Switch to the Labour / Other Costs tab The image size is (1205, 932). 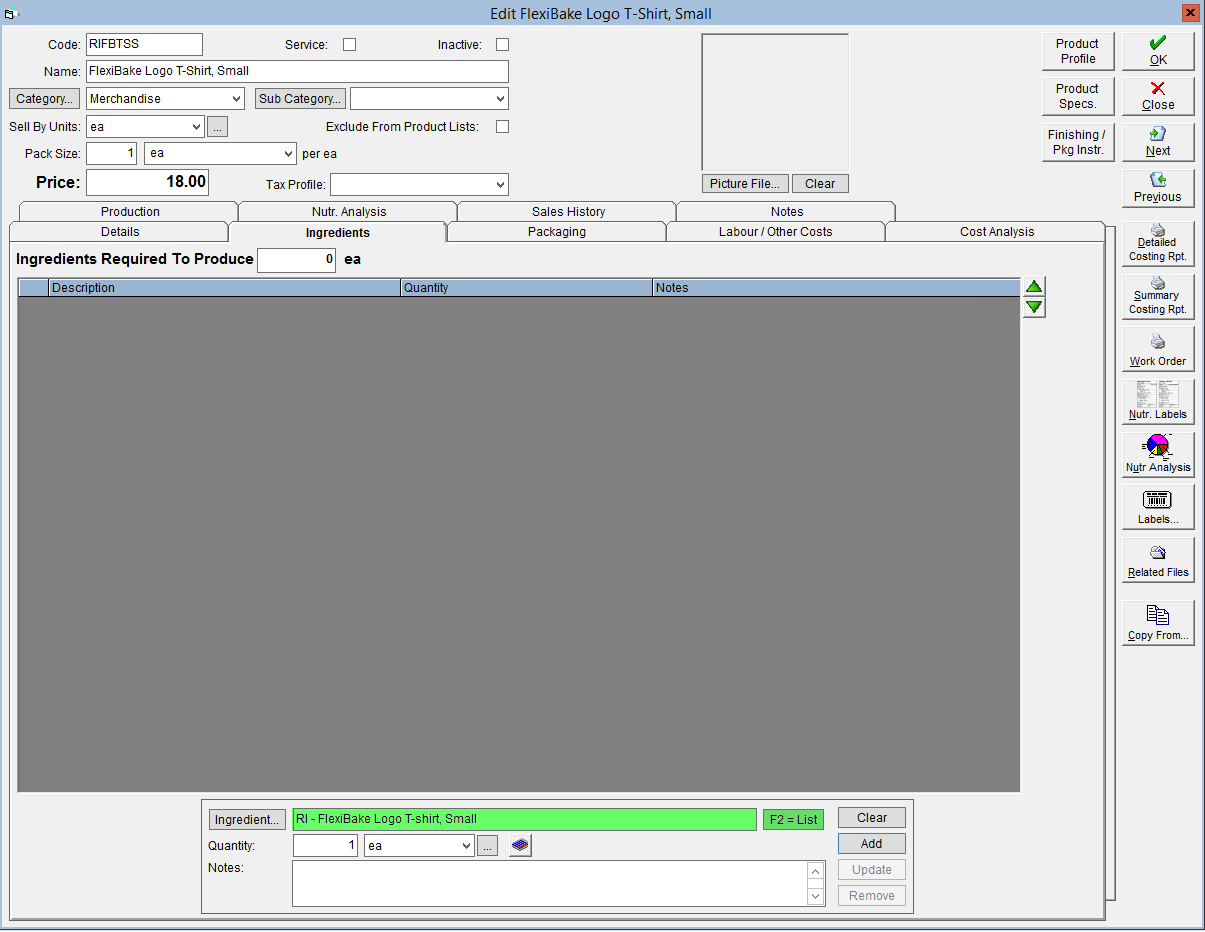pos(776,232)
